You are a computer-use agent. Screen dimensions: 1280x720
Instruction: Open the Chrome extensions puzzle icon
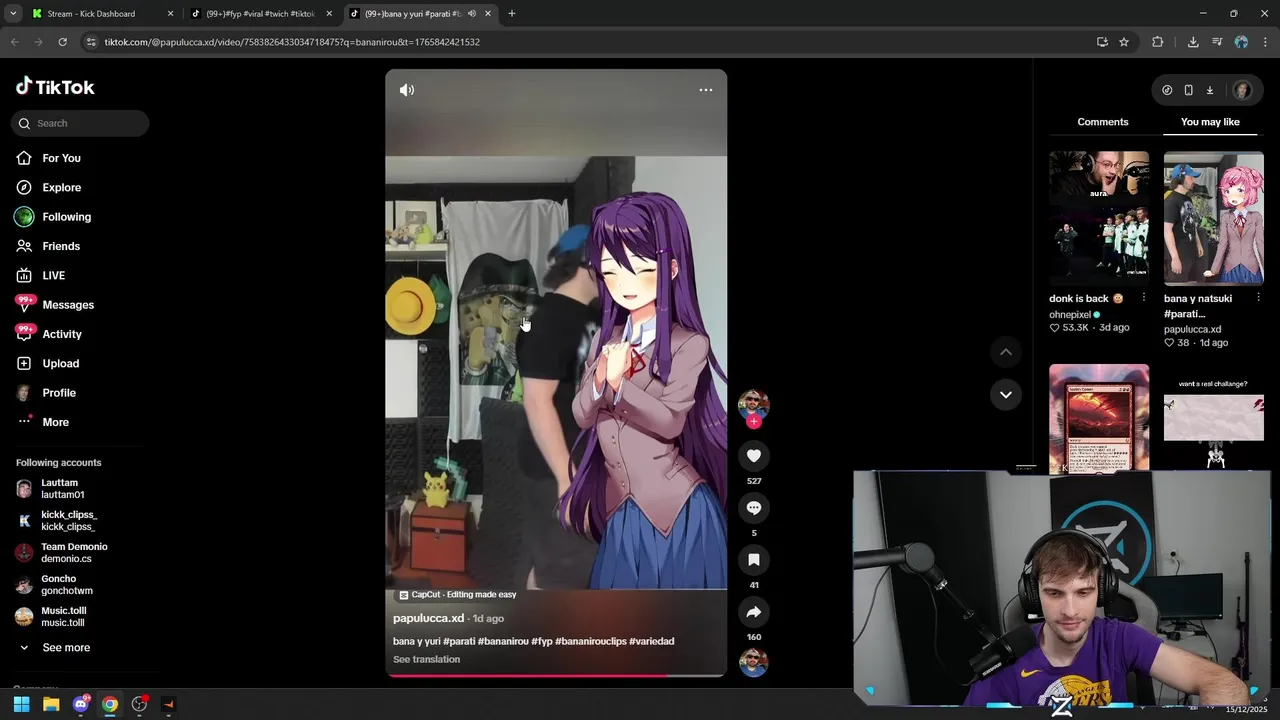point(1158,42)
